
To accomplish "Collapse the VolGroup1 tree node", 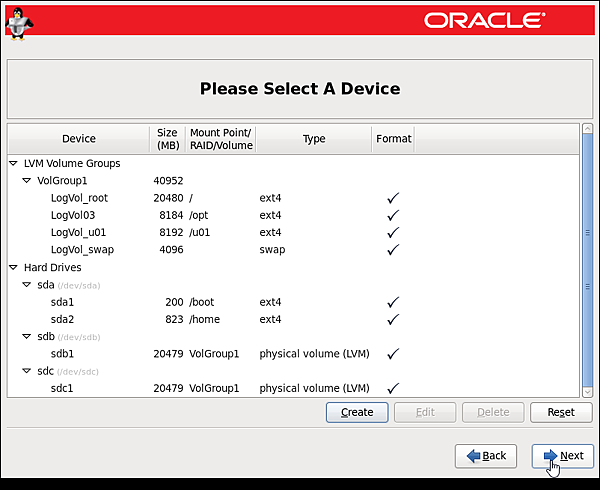I will tap(27, 181).
